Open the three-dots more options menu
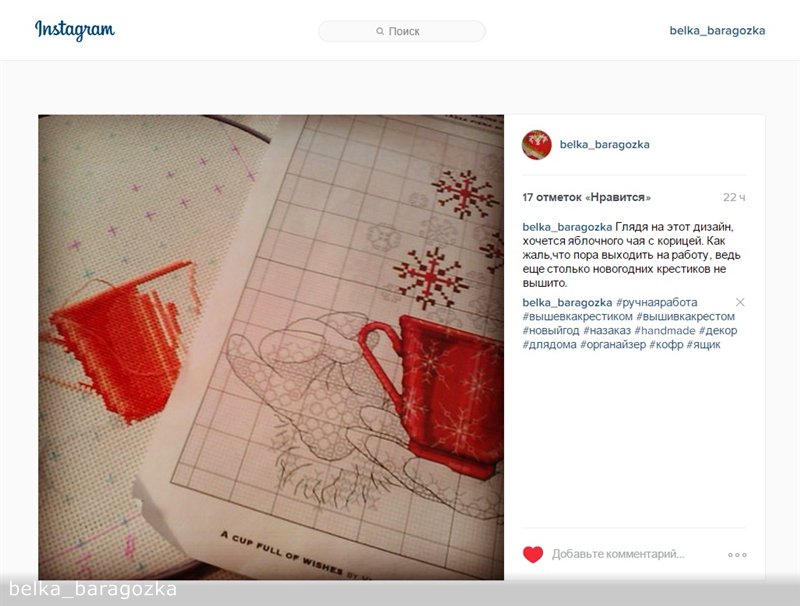 (x=737, y=554)
